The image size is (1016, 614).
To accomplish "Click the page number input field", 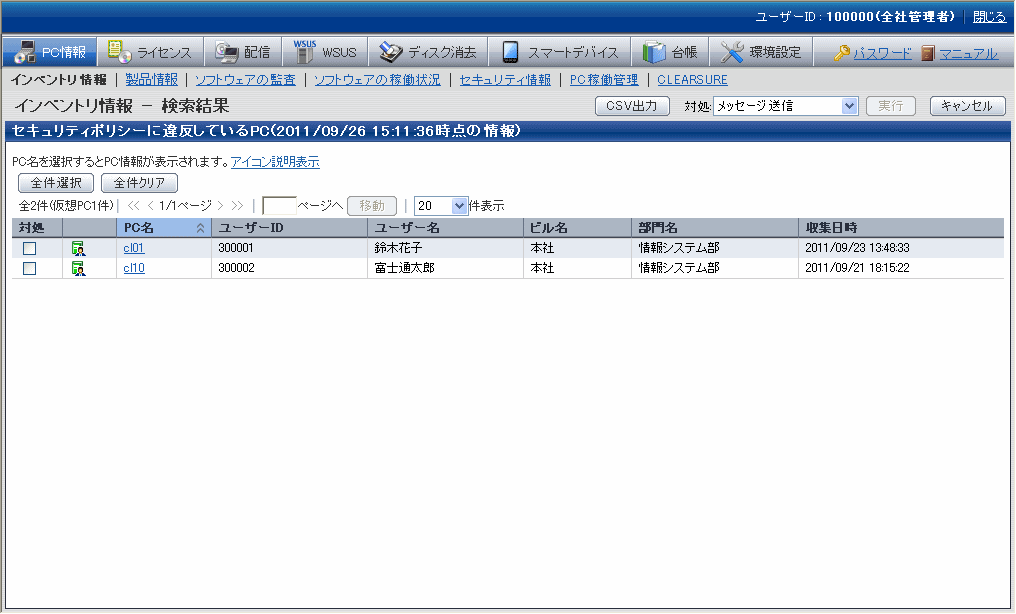I will point(279,205).
